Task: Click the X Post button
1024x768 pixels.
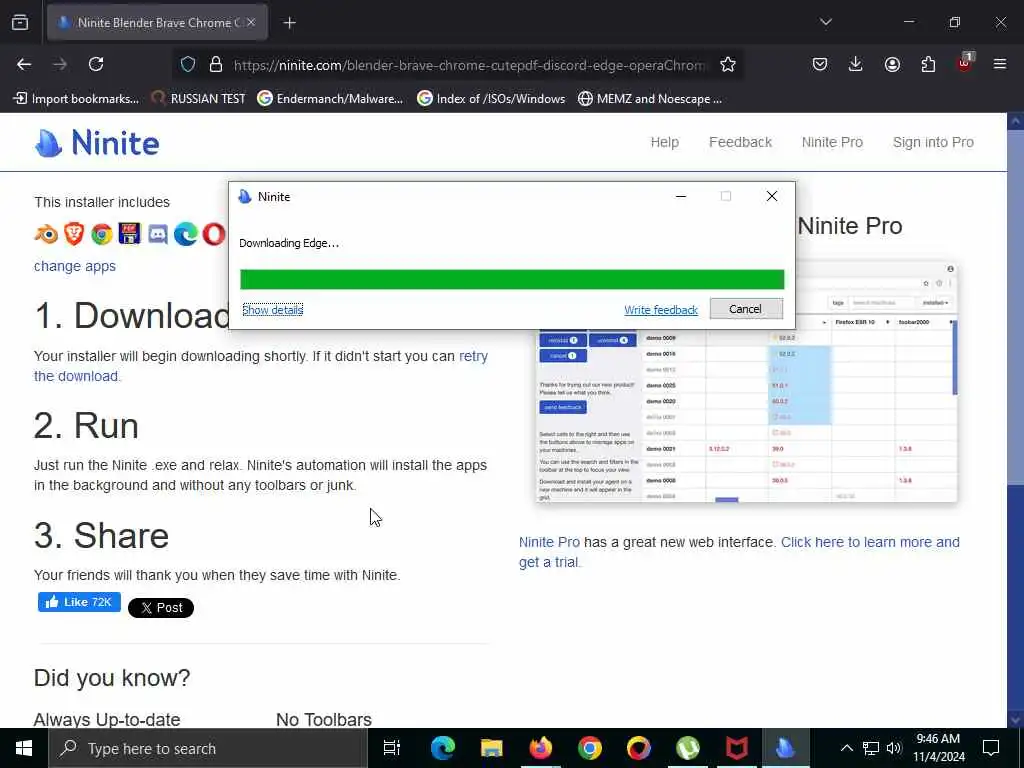Action: 161,607
